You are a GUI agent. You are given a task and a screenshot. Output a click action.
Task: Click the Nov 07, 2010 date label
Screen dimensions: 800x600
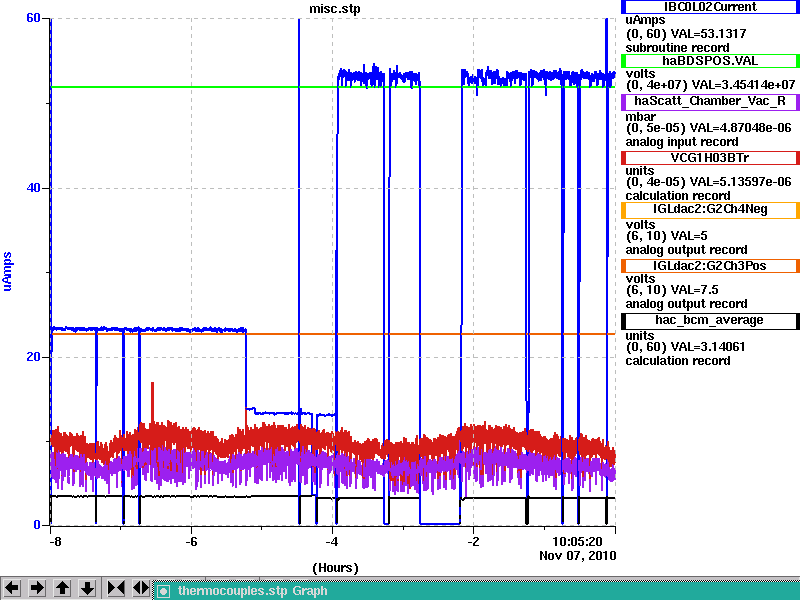pyautogui.click(x=578, y=556)
